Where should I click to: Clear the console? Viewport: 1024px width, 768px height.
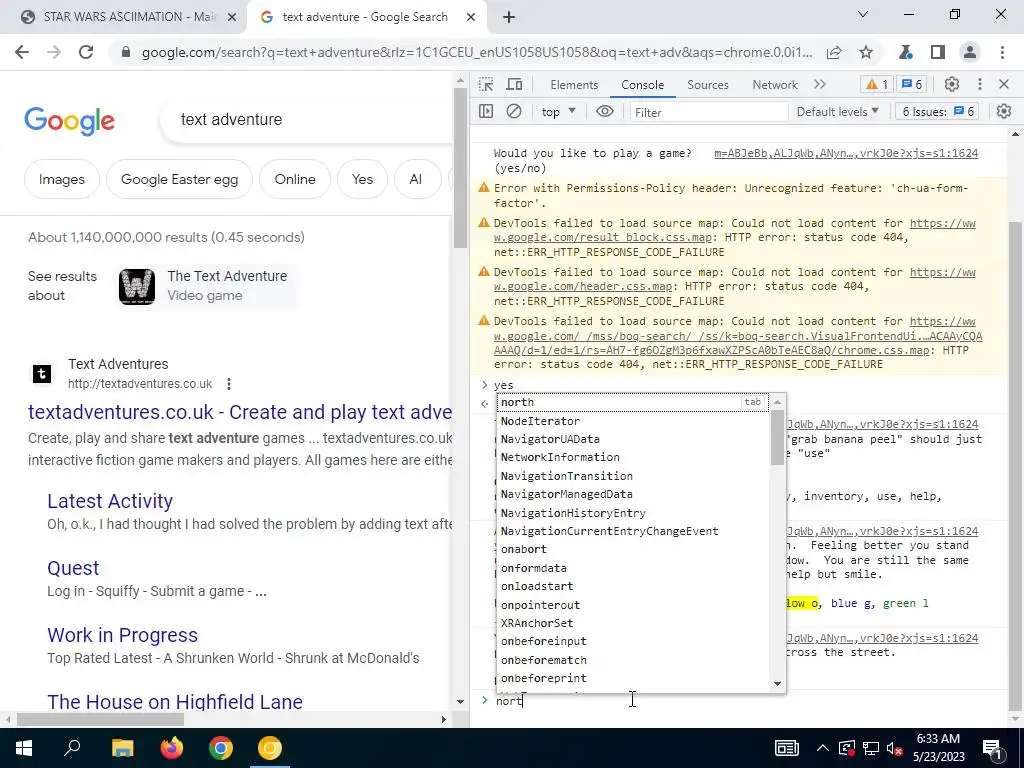[514, 112]
